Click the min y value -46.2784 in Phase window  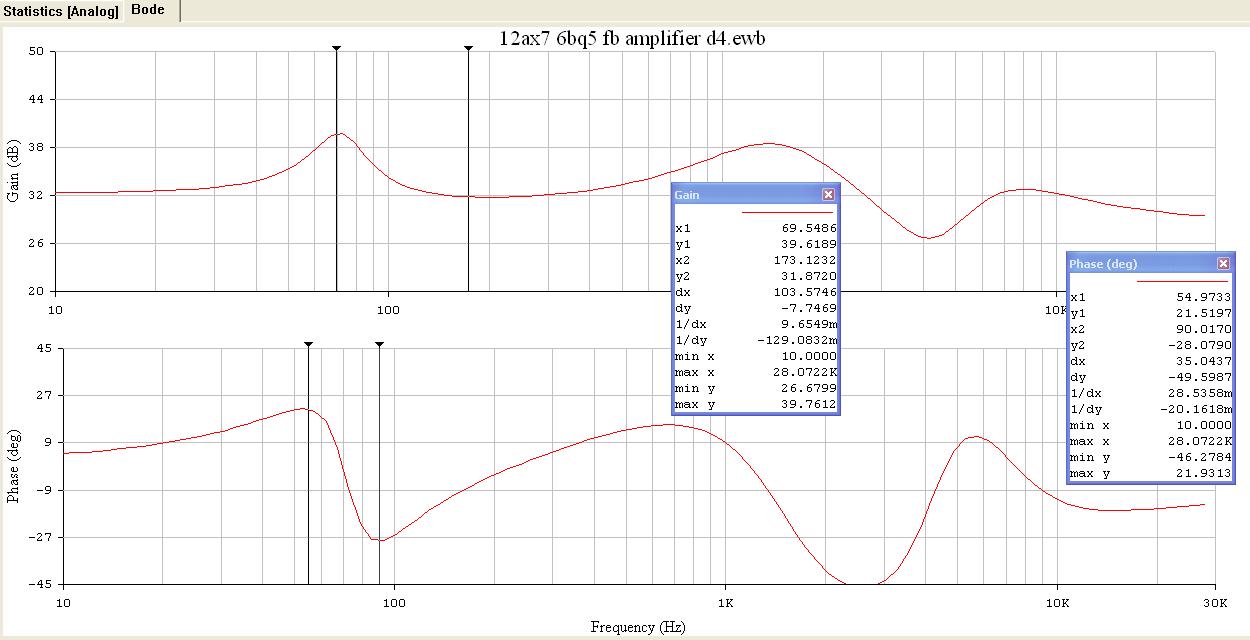(1202, 457)
